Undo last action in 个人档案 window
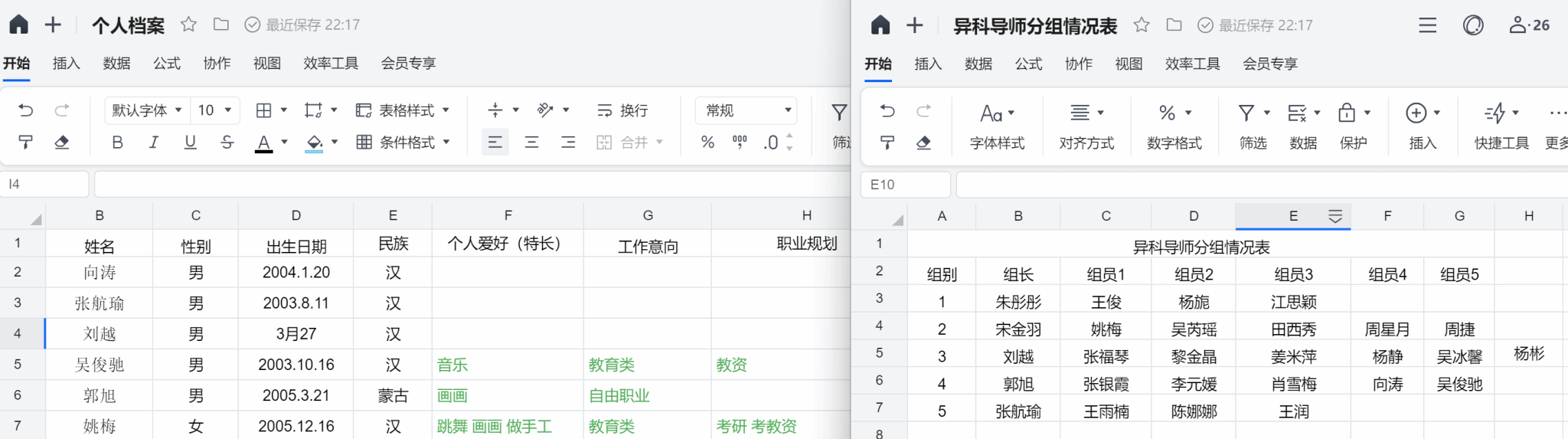Screen dimensions: 1568x439 coord(25,110)
